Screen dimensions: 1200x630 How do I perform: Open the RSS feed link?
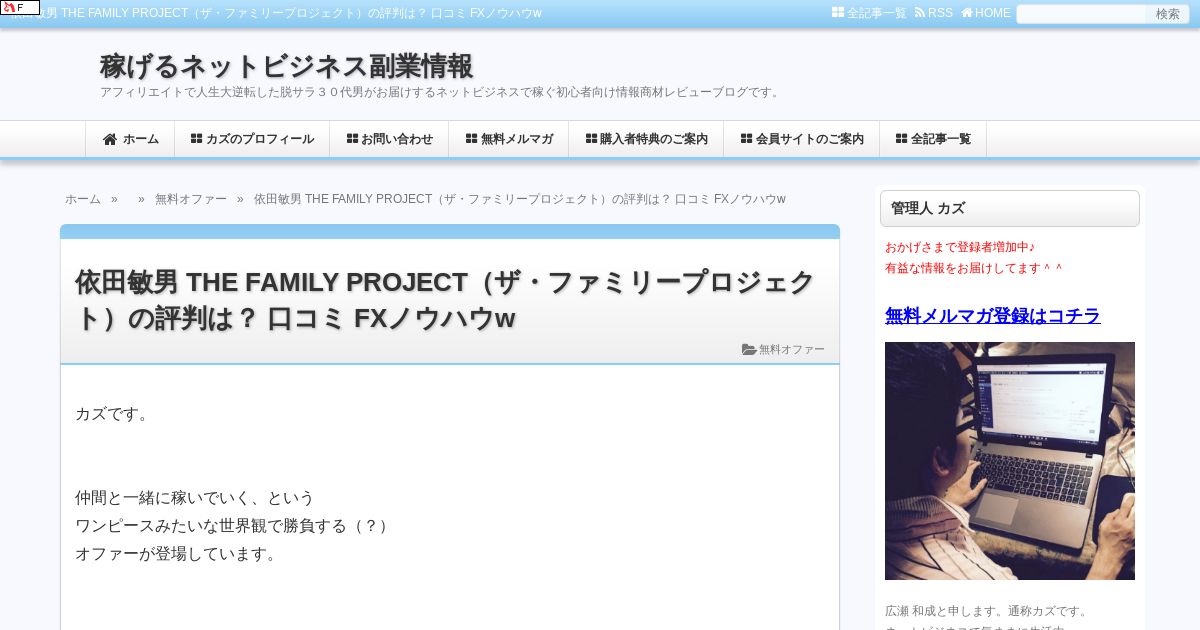tap(934, 13)
